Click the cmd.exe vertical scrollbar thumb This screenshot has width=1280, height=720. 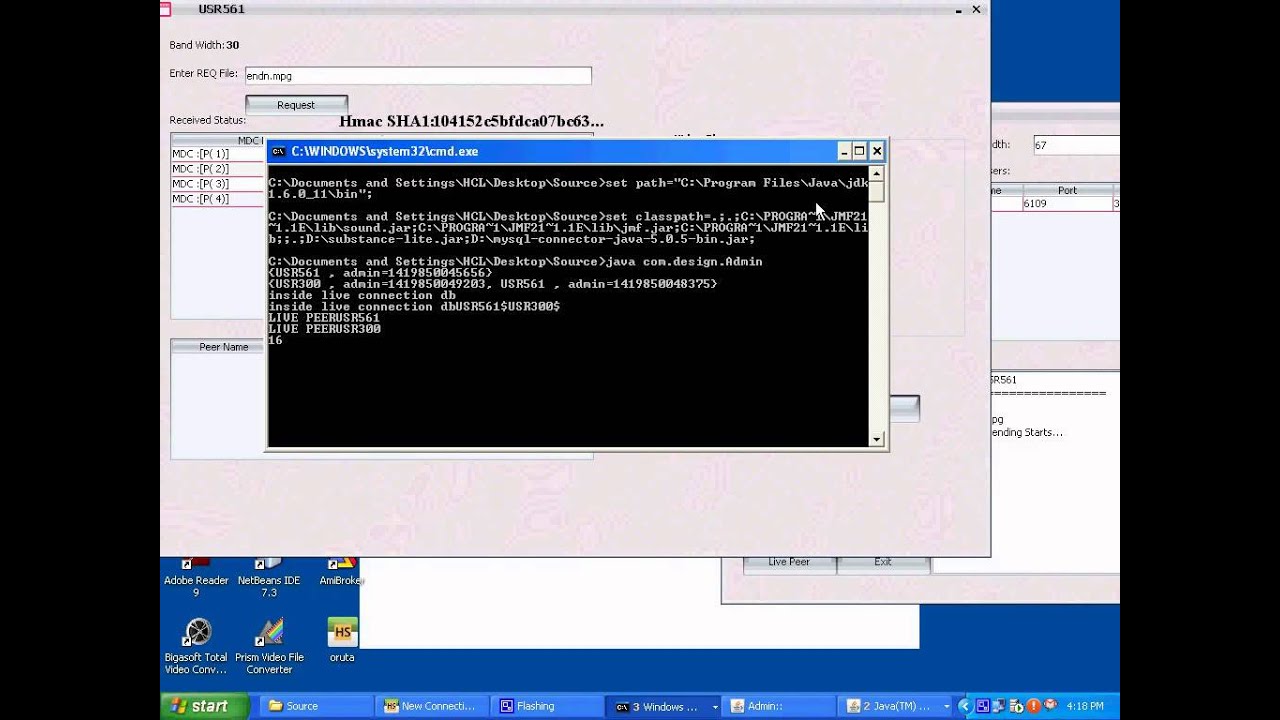coord(877,191)
